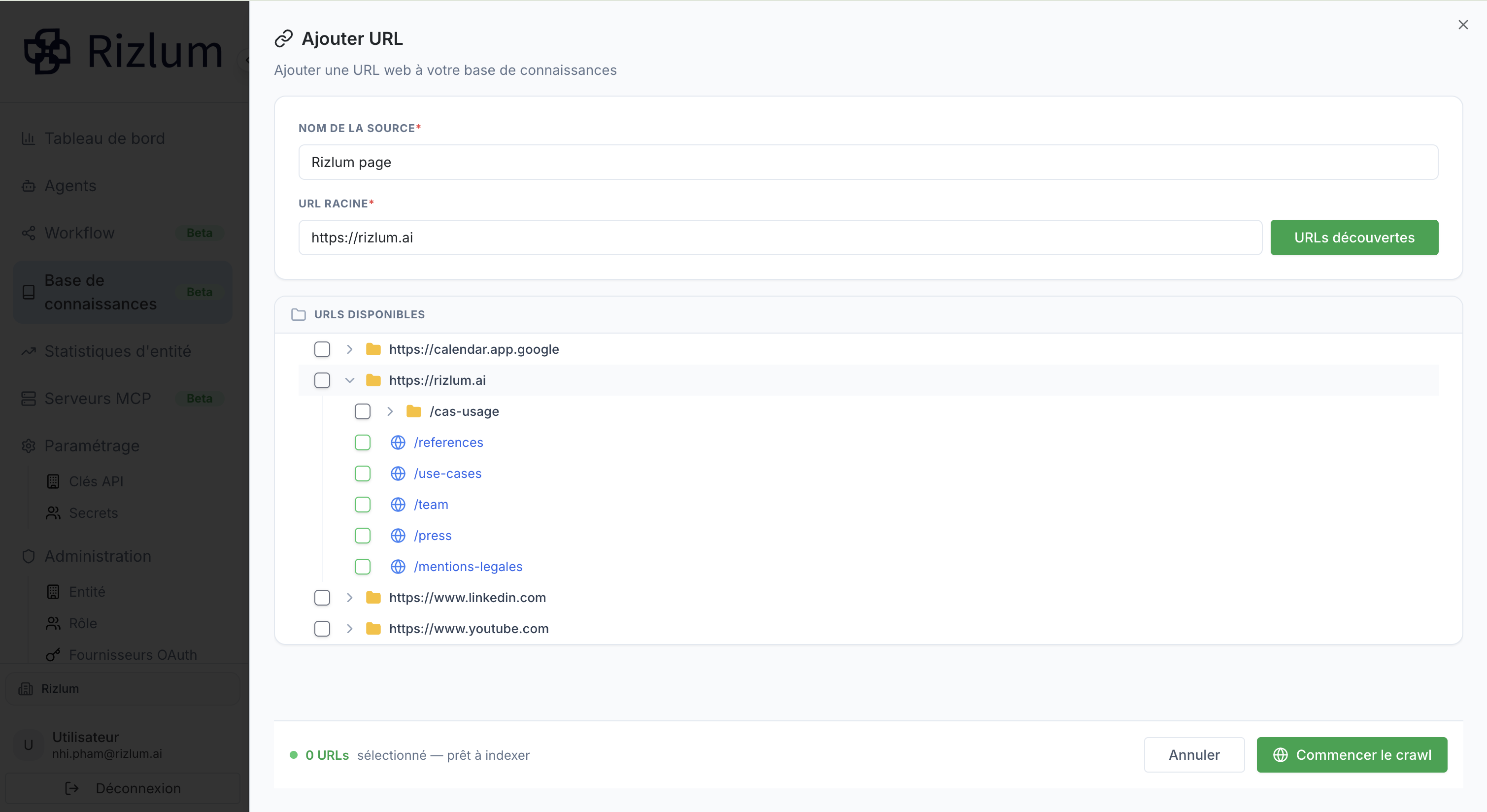Click the Agents robot icon
The width and height of the screenshot is (1487, 812).
tap(28, 186)
